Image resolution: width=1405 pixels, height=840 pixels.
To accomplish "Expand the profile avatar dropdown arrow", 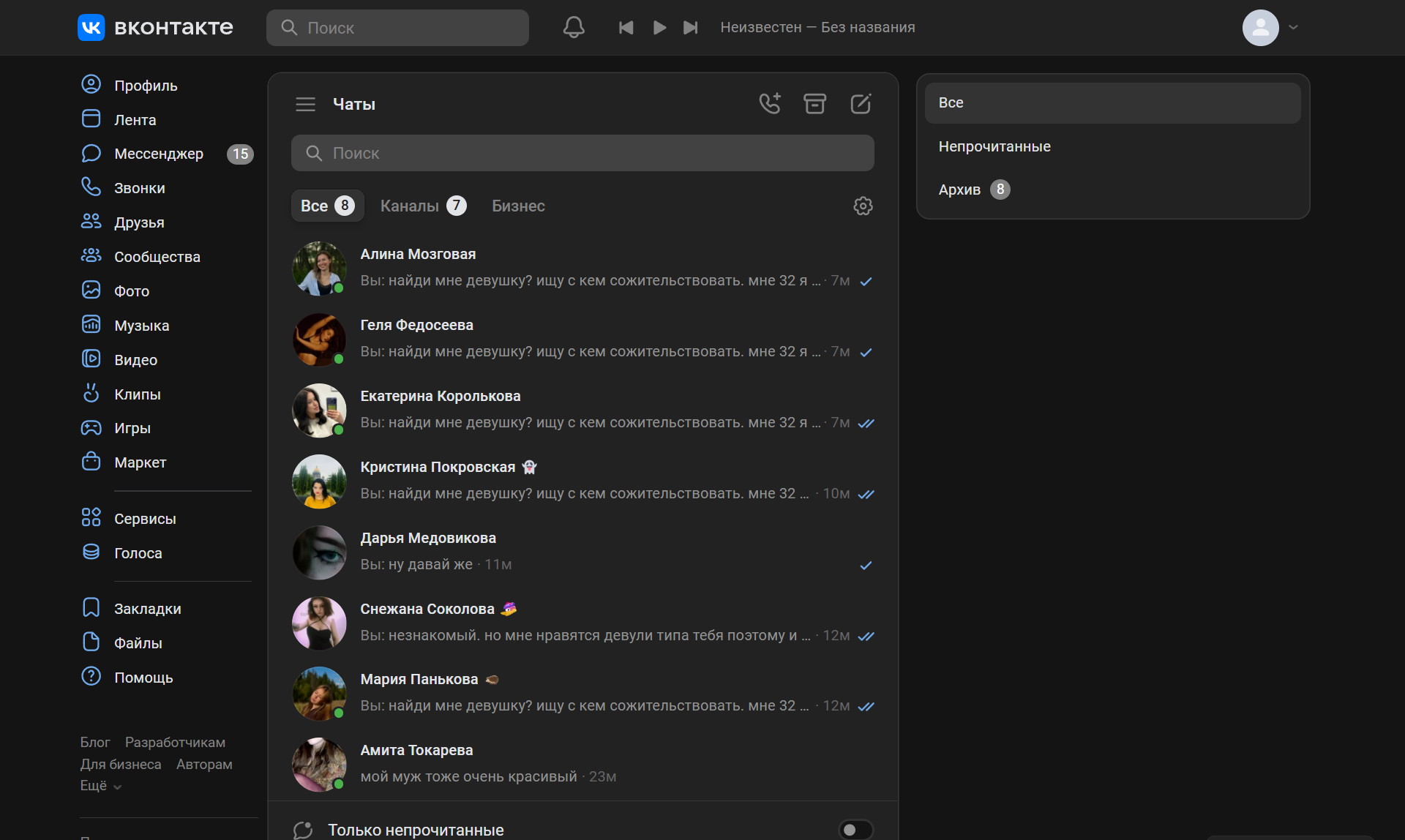I will tap(1293, 28).
